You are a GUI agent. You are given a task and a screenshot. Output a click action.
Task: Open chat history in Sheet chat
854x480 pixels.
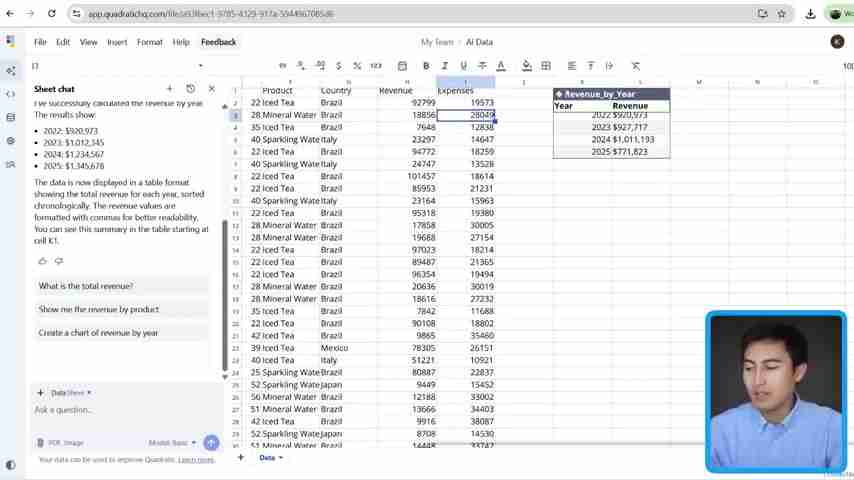pos(190,89)
